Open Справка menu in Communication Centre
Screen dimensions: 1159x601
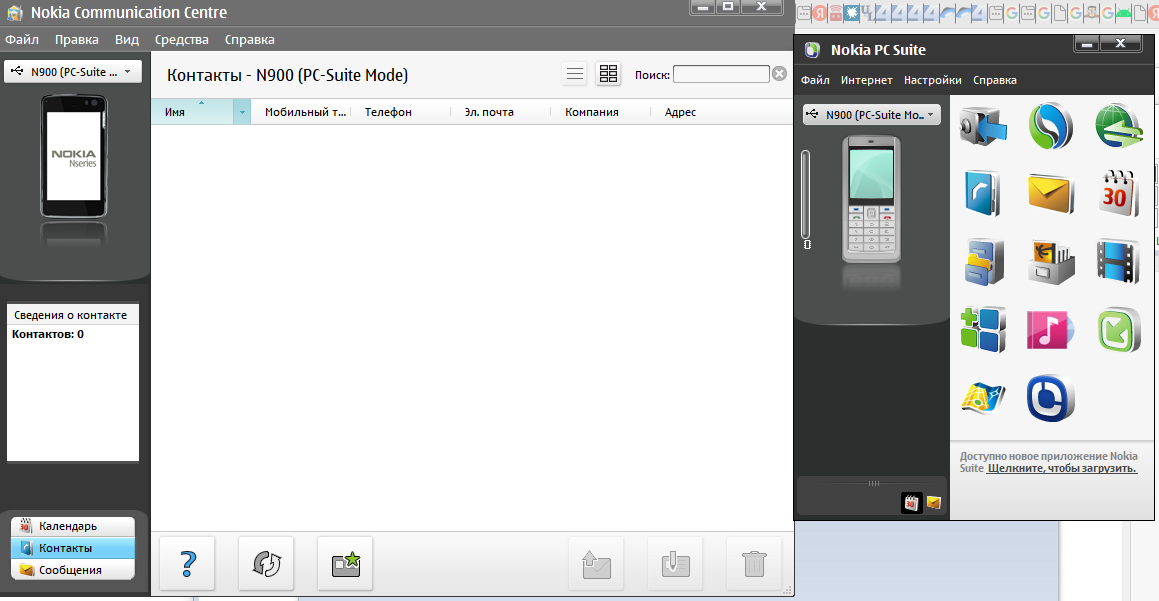point(250,39)
